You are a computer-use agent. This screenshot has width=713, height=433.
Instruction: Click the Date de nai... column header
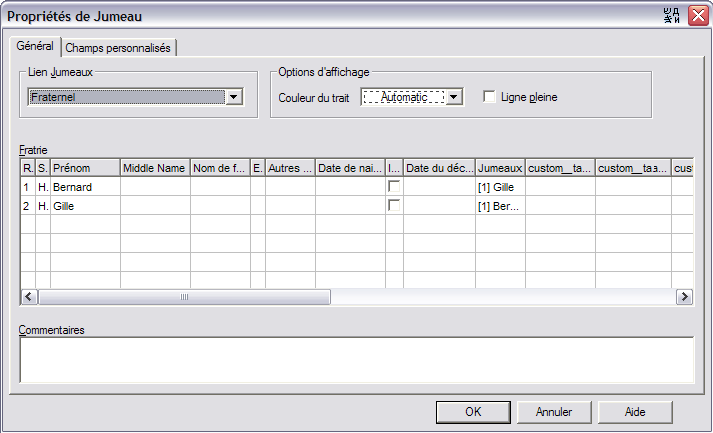(350, 168)
